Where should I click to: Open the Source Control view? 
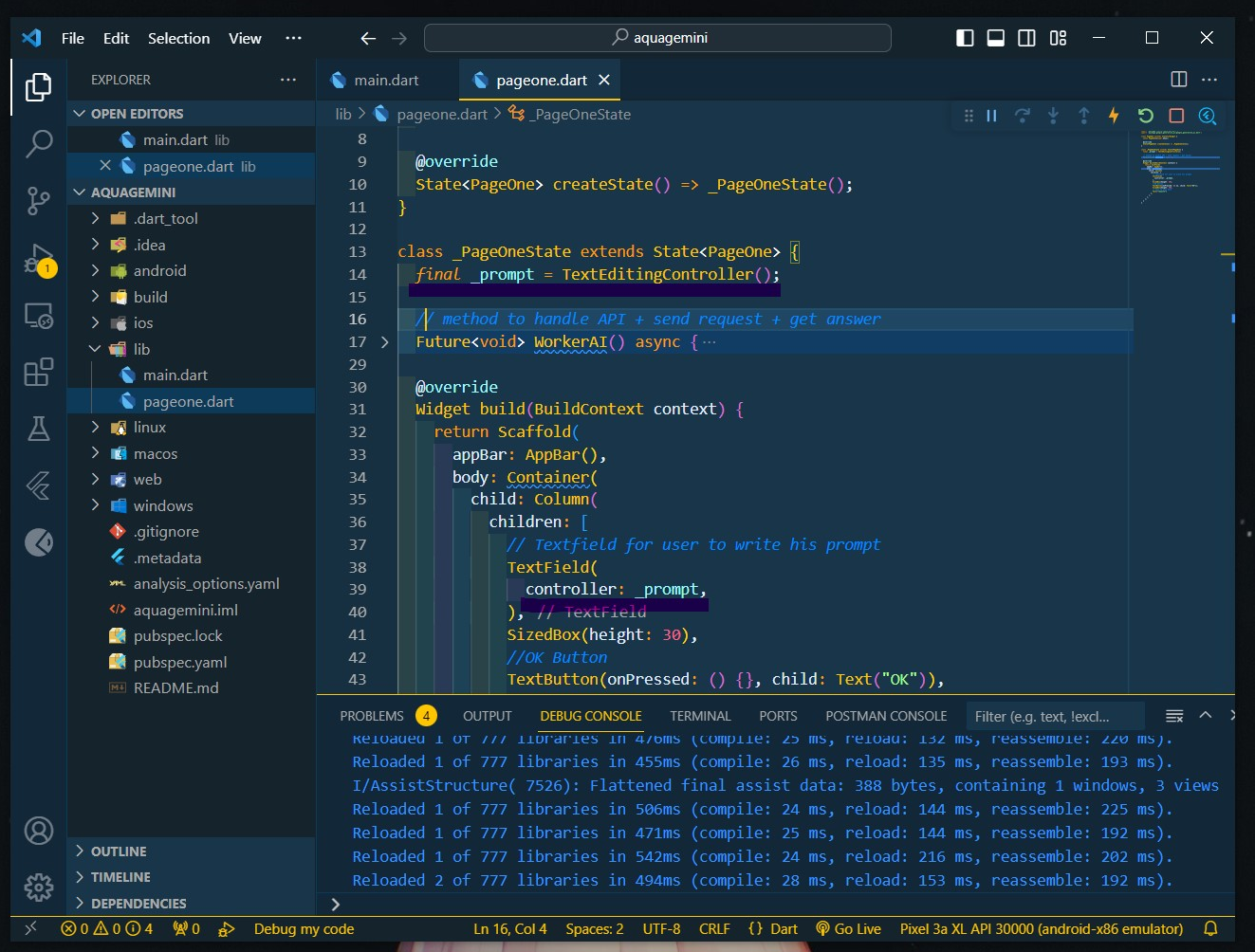click(x=38, y=200)
